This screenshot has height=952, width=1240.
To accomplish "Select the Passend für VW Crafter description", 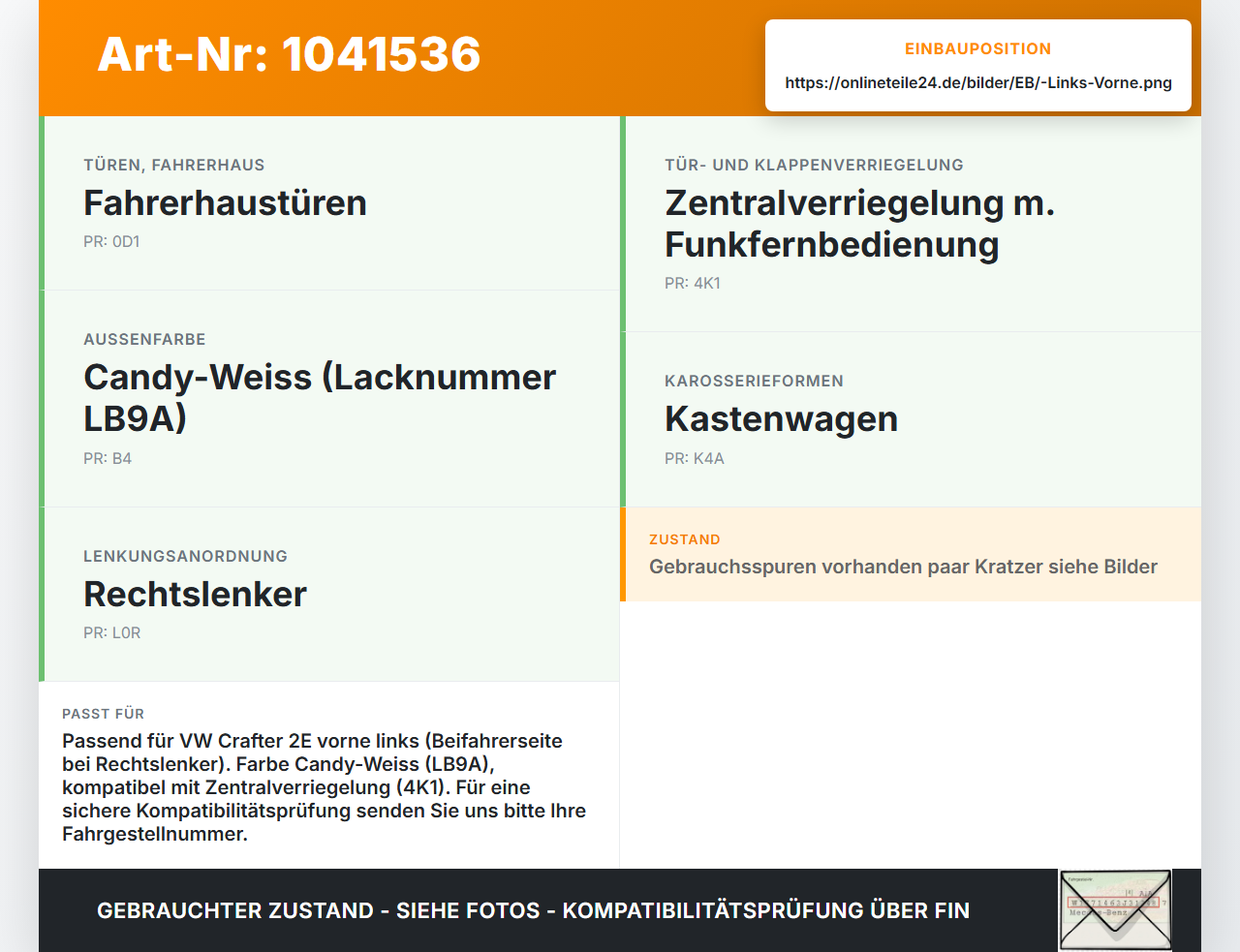I will tap(325, 787).
